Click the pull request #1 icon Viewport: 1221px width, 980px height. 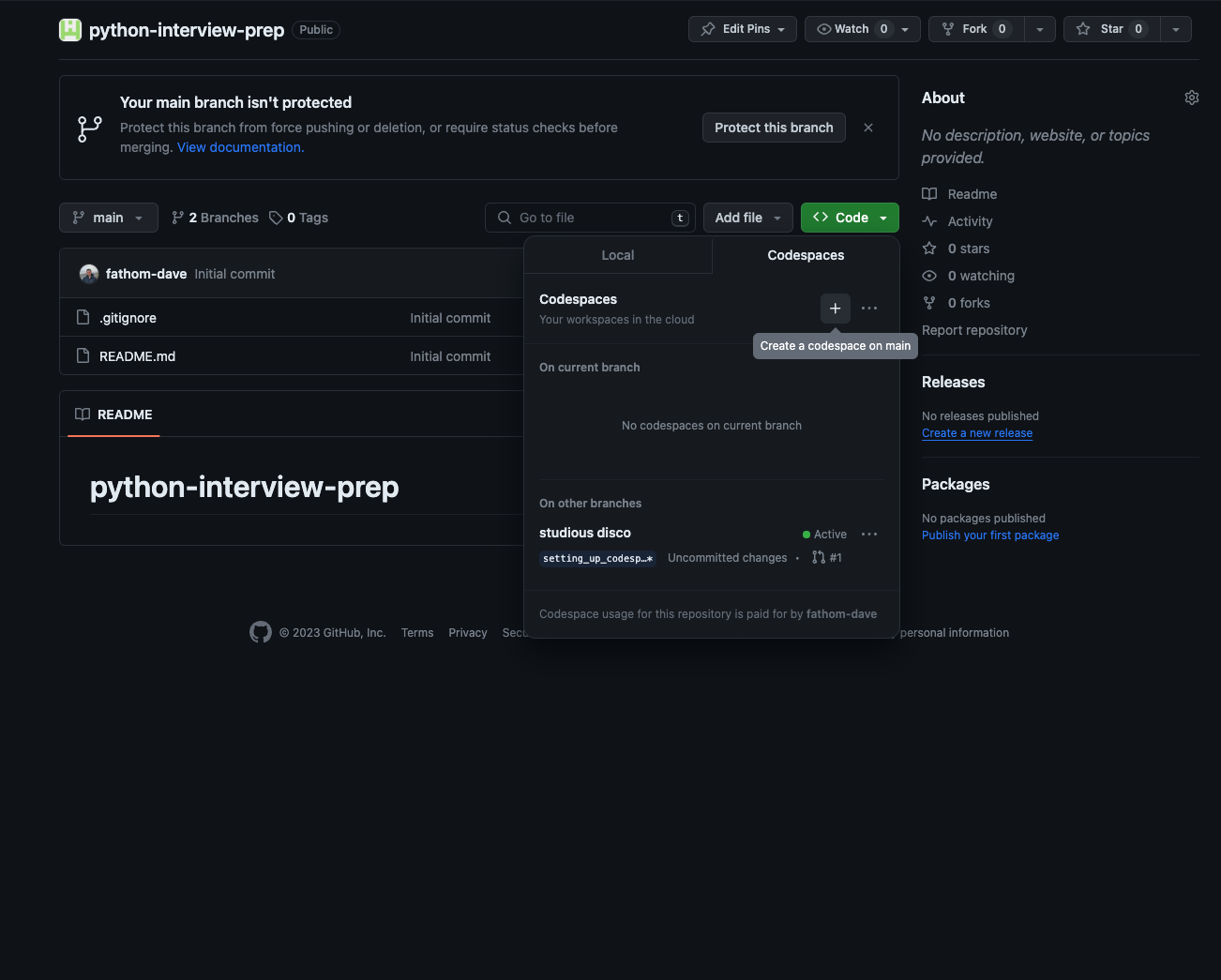(819, 557)
